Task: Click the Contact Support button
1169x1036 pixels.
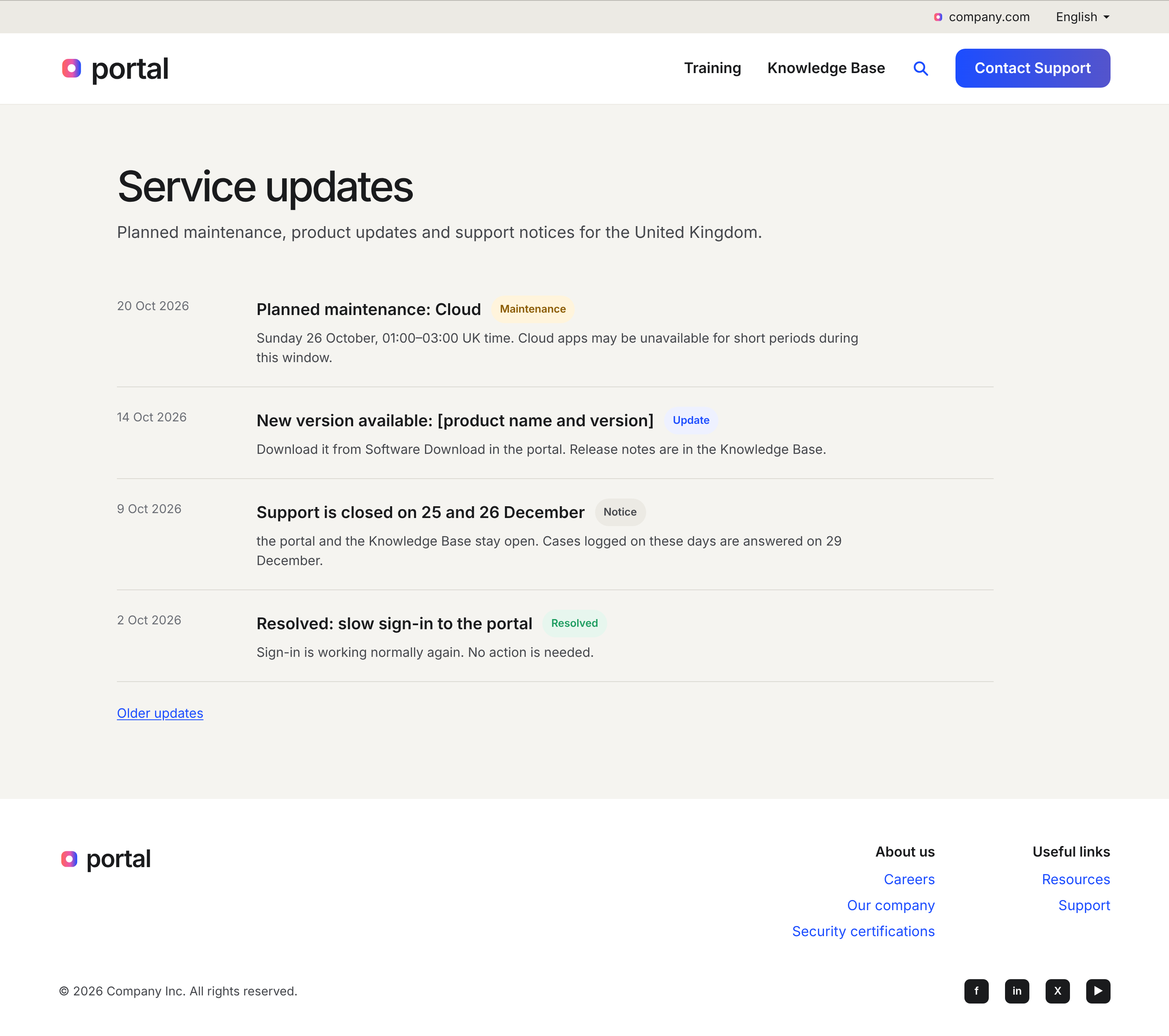Action: tap(1032, 68)
